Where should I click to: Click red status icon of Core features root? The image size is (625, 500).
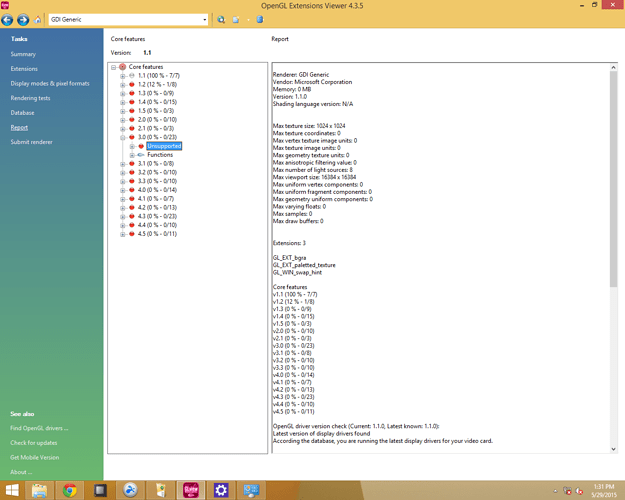tap(123, 67)
